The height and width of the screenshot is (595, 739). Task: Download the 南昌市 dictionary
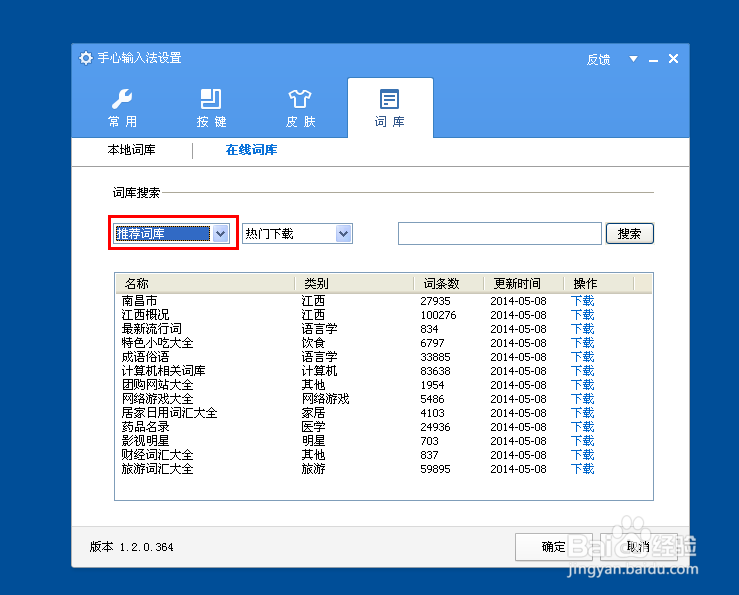pyautogui.click(x=583, y=301)
